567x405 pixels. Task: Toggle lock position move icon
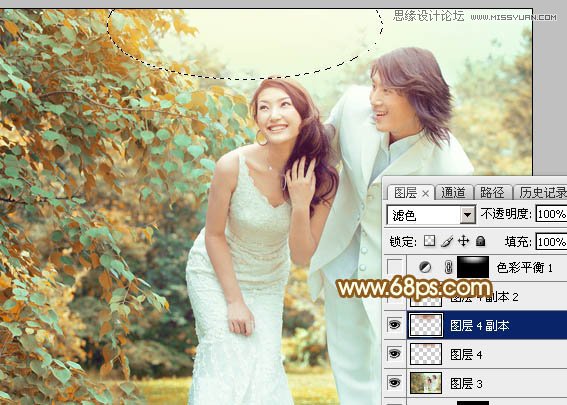464,241
